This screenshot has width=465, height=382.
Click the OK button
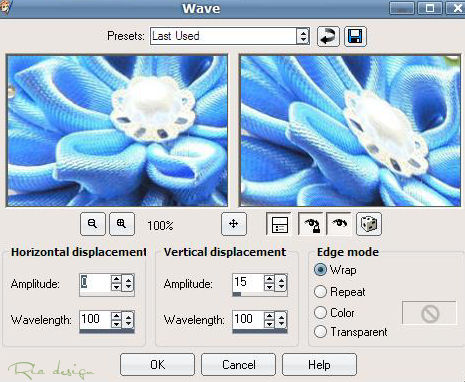pos(157,365)
